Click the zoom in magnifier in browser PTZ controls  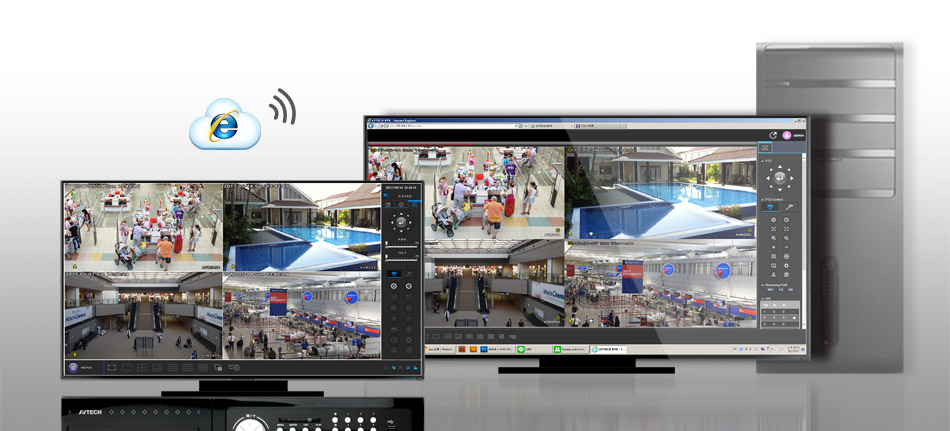click(x=774, y=238)
